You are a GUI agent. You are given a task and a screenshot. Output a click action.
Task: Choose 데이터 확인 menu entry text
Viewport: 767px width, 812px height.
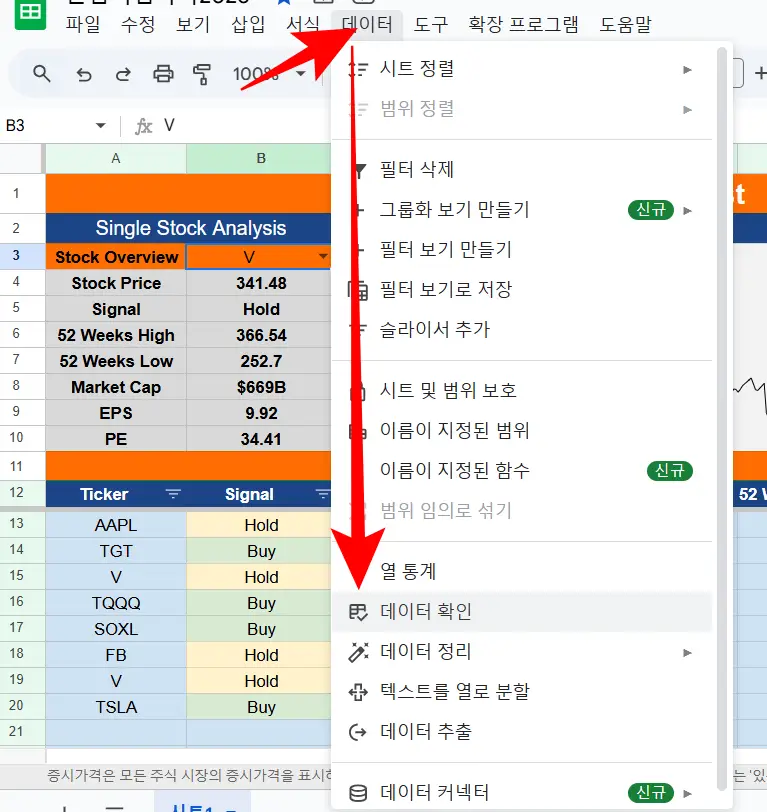coord(426,612)
